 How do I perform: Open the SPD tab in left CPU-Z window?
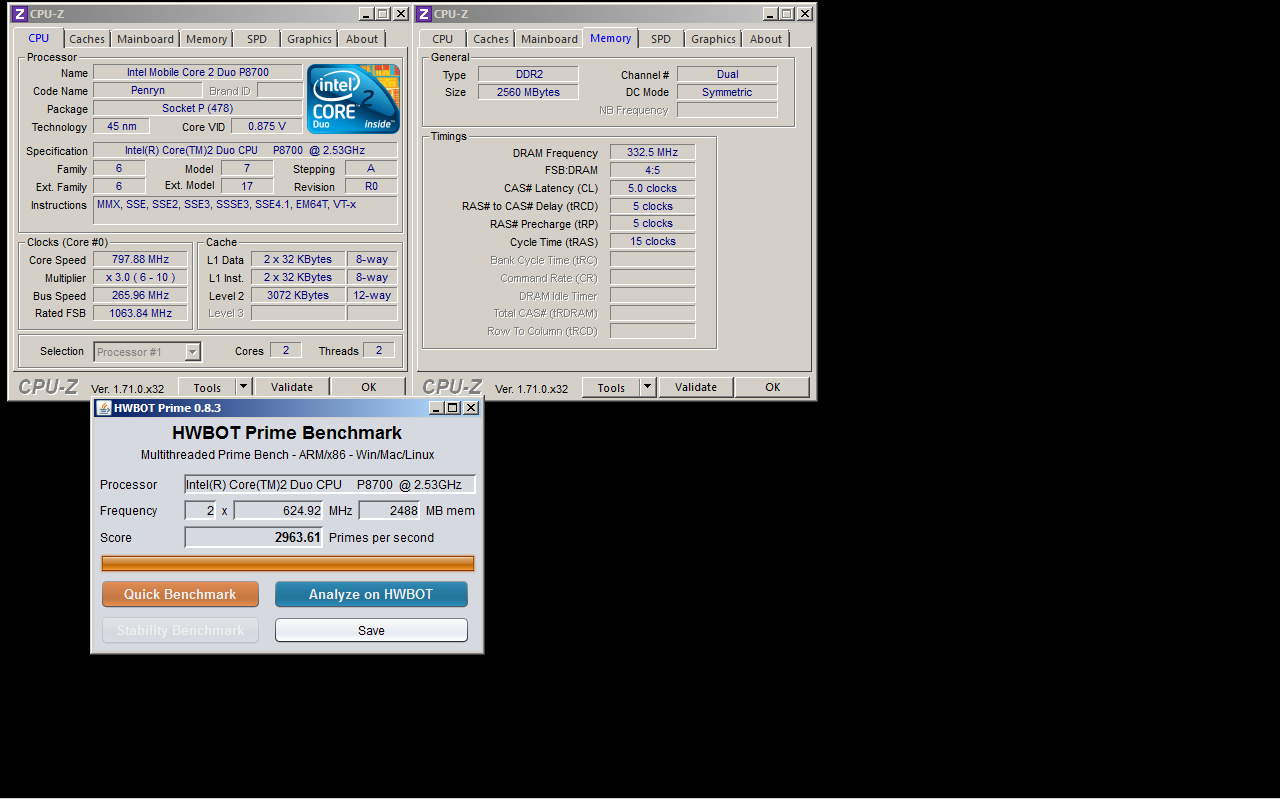tap(257, 39)
